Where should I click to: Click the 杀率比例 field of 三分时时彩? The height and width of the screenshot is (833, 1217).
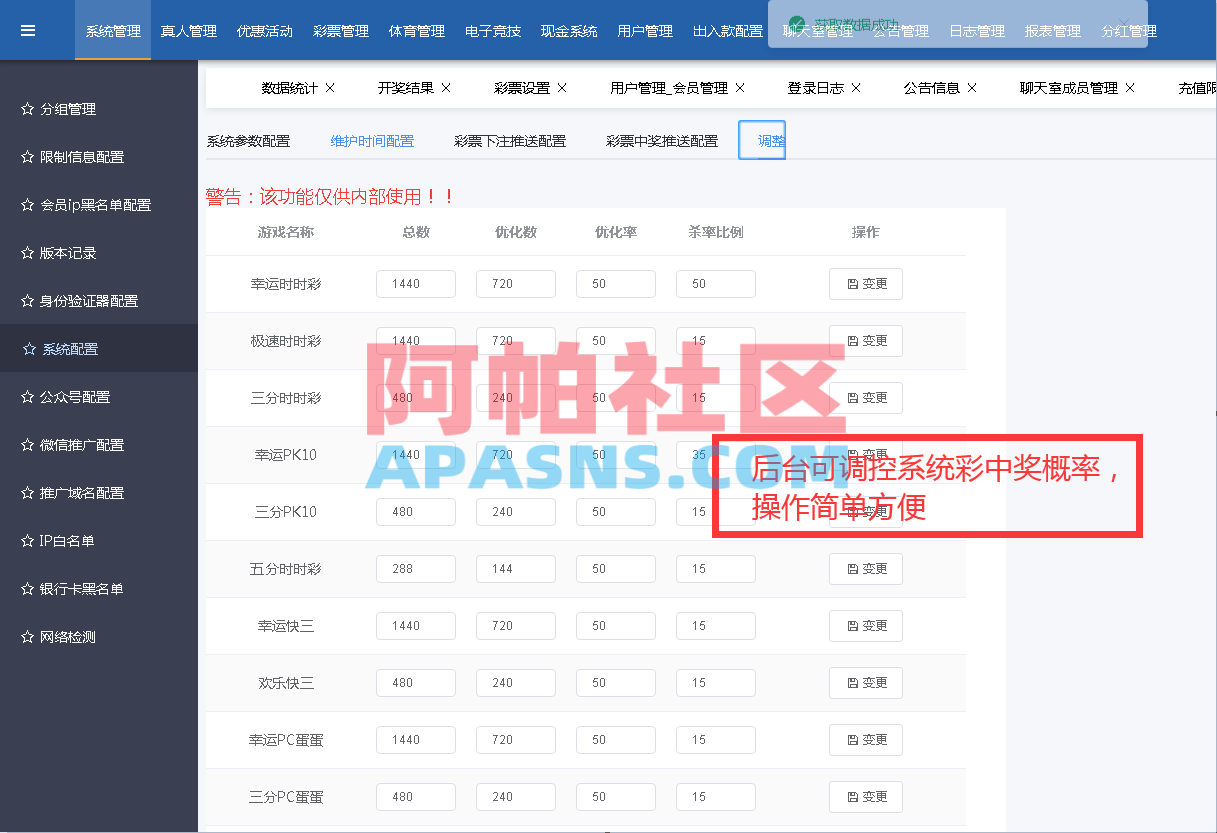715,397
